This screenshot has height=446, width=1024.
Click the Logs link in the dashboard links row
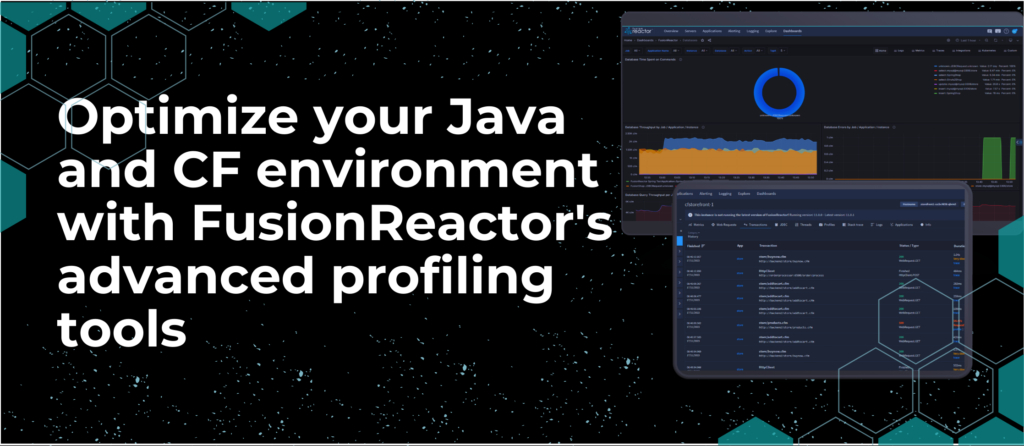point(899,50)
